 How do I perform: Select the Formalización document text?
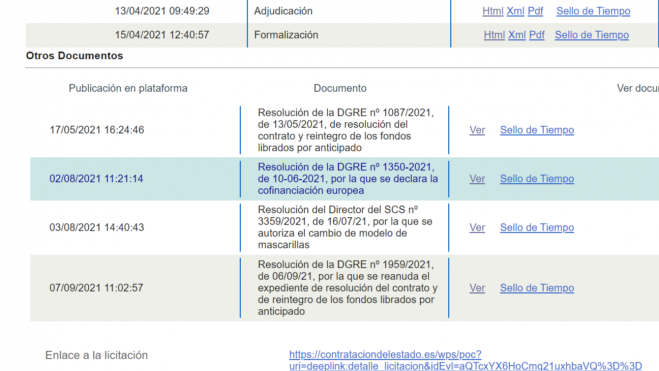(x=286, y=35)
